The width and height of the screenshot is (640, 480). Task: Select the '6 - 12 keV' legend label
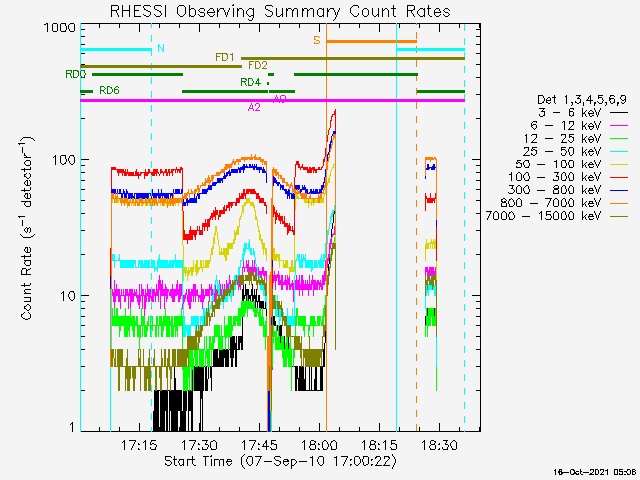tap(567, 125)
